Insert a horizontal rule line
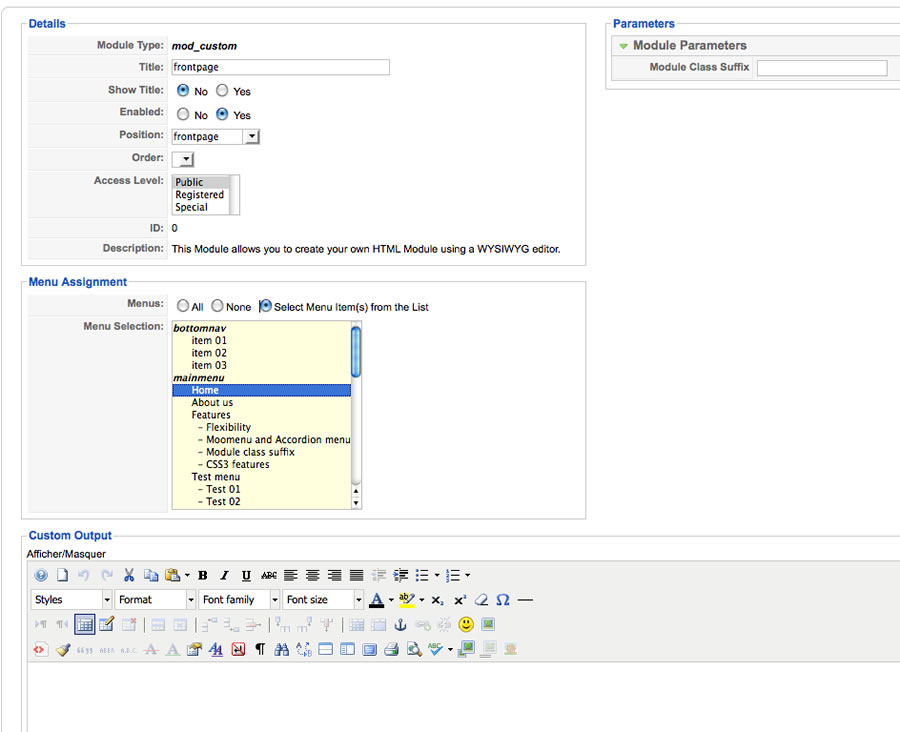The width and height of the screenshot is (900, 732). 525,600
